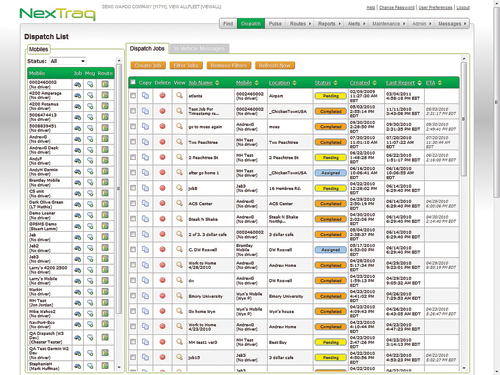Sort jobs by the Created column header
500x375 pixels.
[x=360, y=83]
